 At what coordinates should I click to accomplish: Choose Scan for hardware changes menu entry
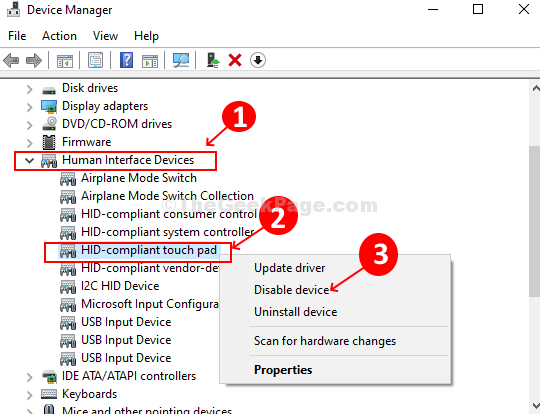pyautogui.click(x=325, y=341)
